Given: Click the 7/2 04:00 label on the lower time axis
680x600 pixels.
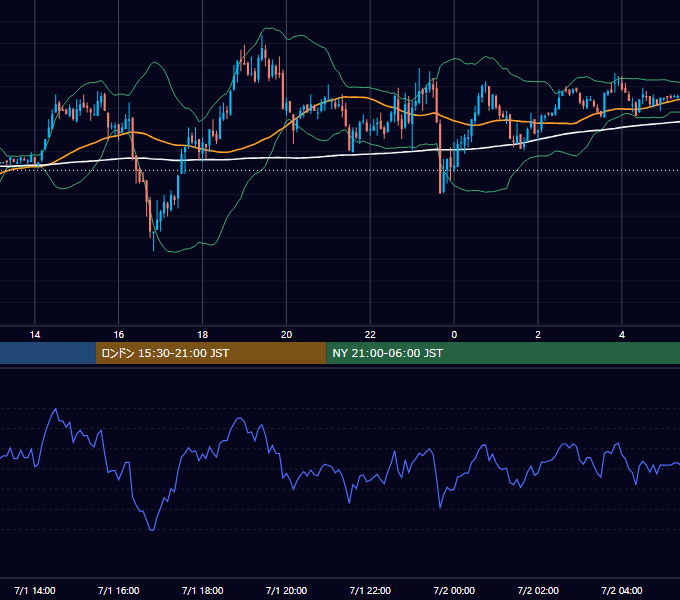Looking at the screenshot, I should [x=622, y=590].
